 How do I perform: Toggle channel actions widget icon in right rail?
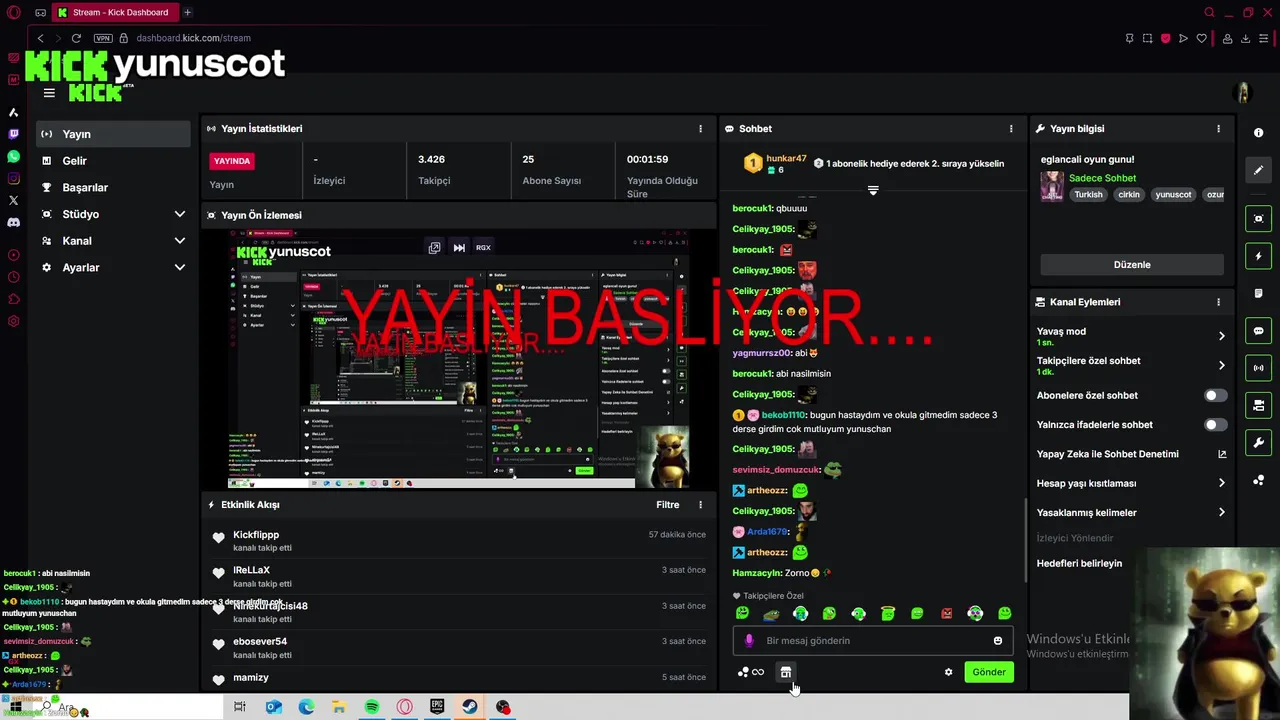click(x=1258, y=405)
